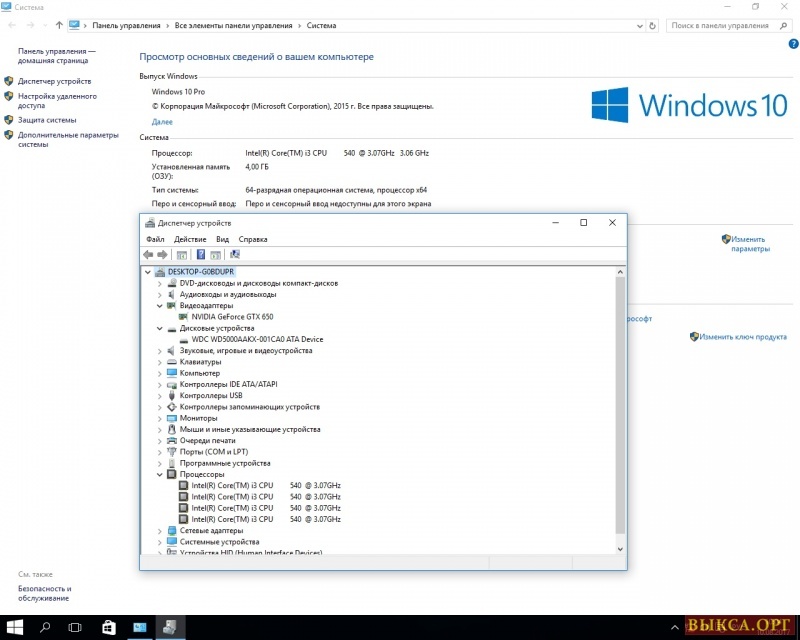Click the Изменить ключ продукта link

pos(743,337)
